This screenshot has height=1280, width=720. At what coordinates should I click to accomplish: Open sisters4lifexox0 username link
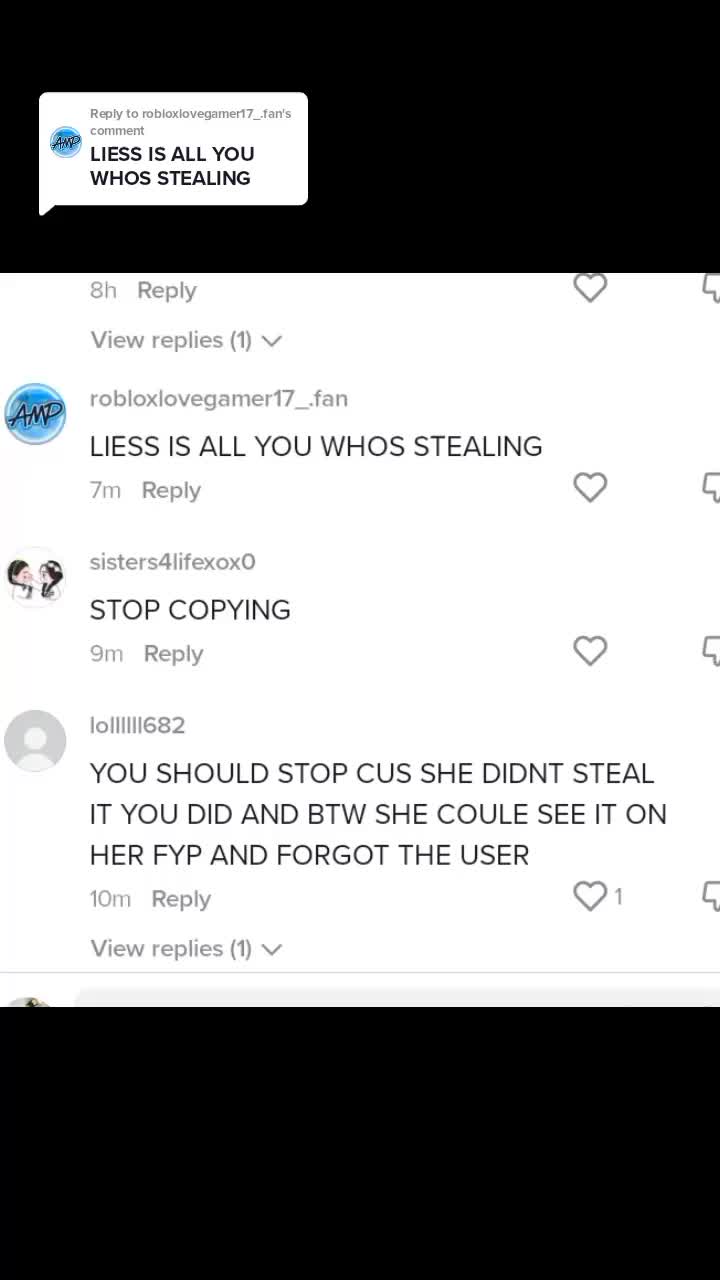173,561
